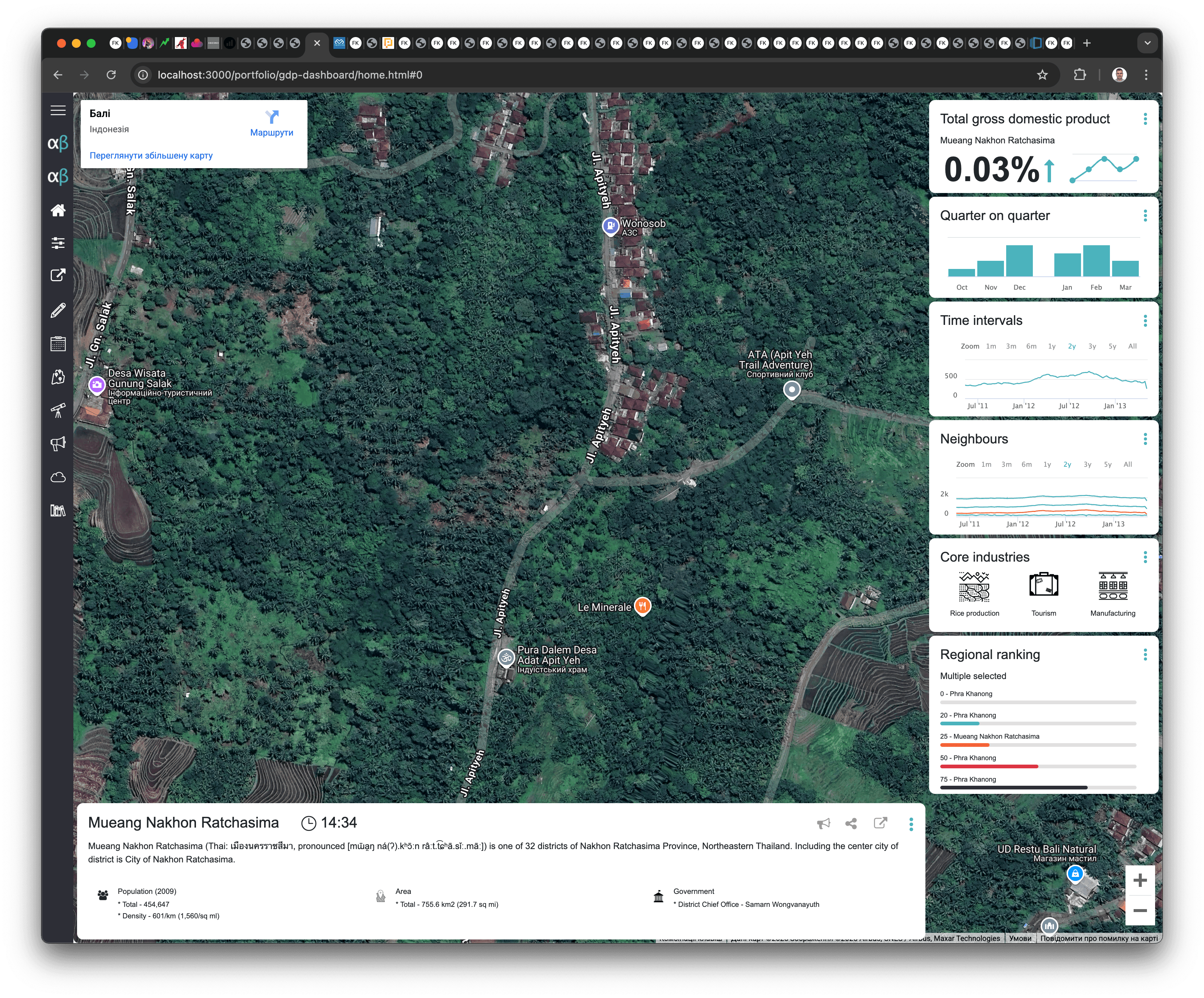This screenshot has height=998, width=1204.
Task: Select 6m zoom in Time intervals
Action: pos(1031,346)
